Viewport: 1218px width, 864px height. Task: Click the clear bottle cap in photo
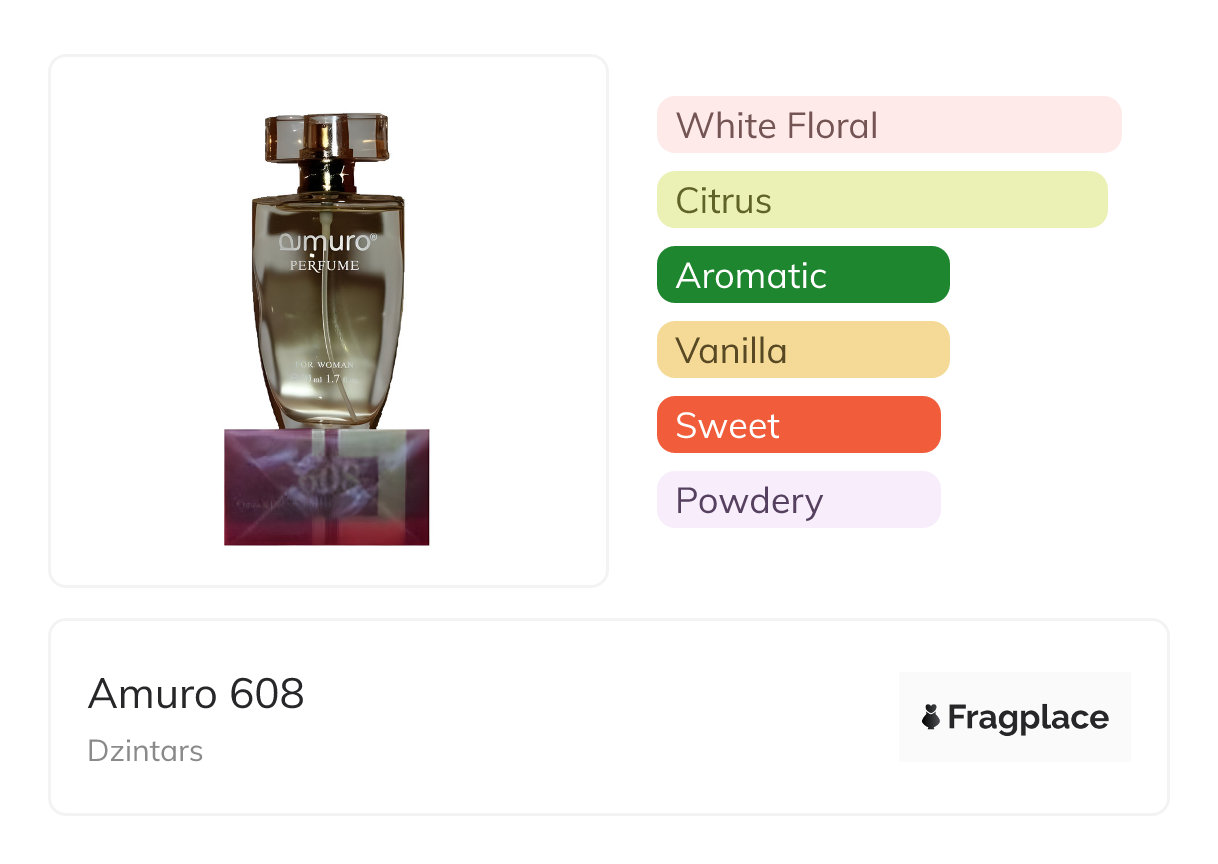(326, 135)
